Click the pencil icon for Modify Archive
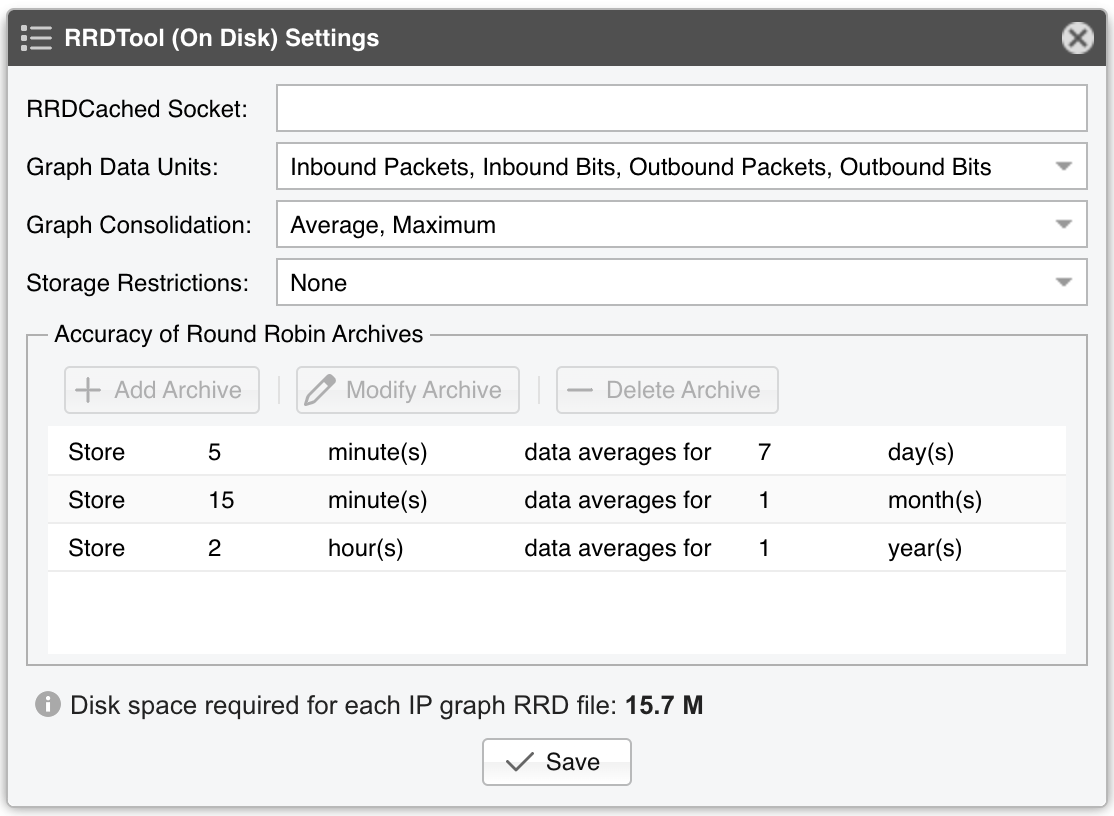 pos(319,390)
